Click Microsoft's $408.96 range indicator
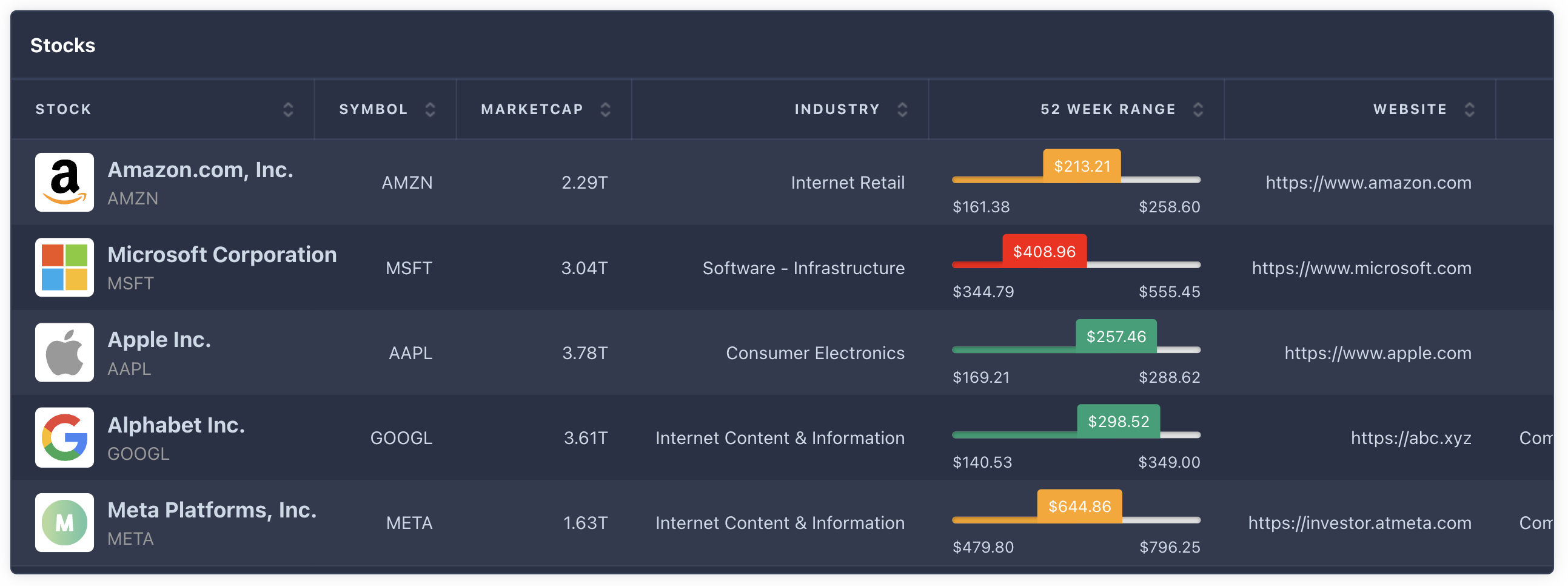The height and width of the screenshot is (586, 1568). pos(1044,252)
